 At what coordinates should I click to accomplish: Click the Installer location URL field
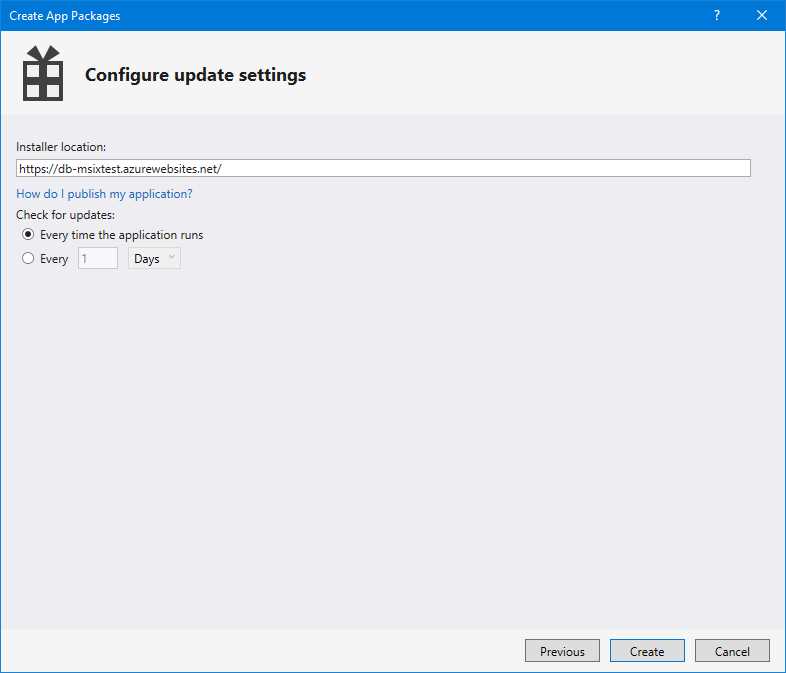pyautogui.click(x=383, y=168)
